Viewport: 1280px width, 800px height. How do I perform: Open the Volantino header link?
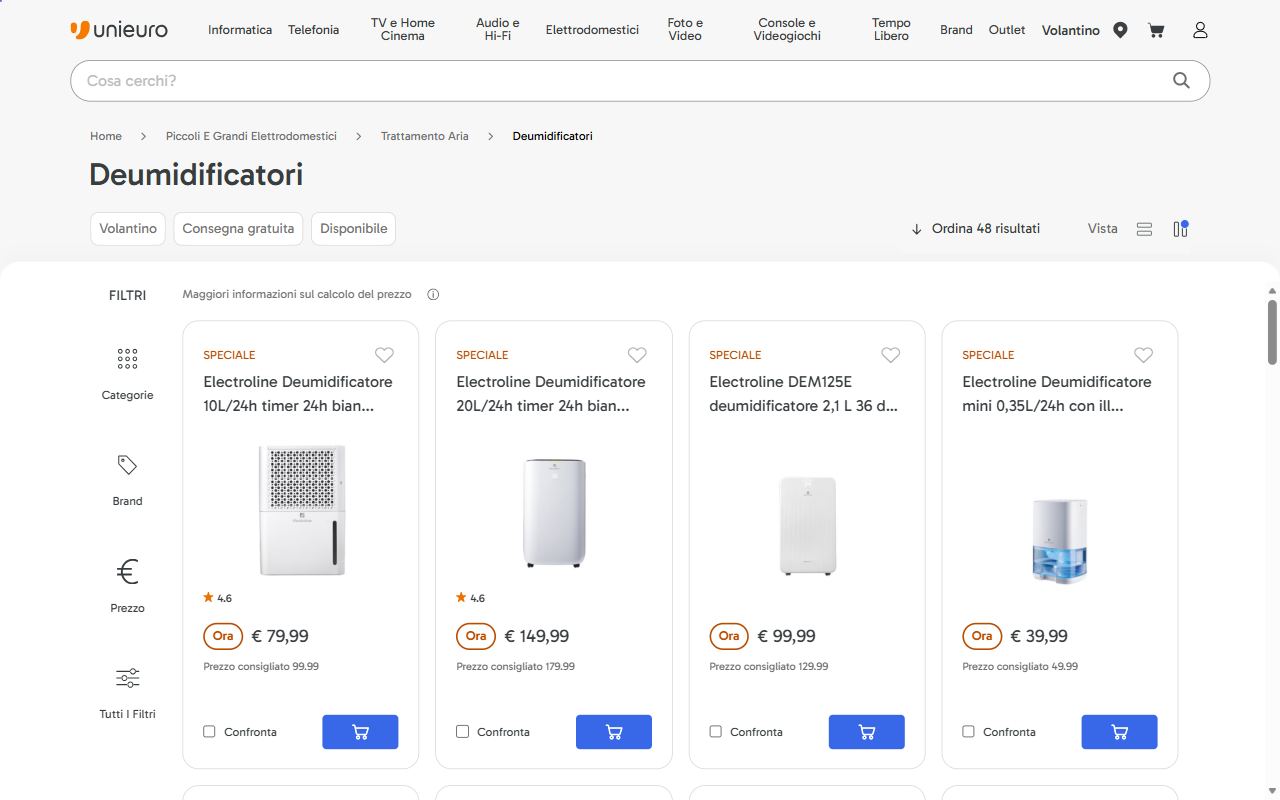coord(1071,30)
